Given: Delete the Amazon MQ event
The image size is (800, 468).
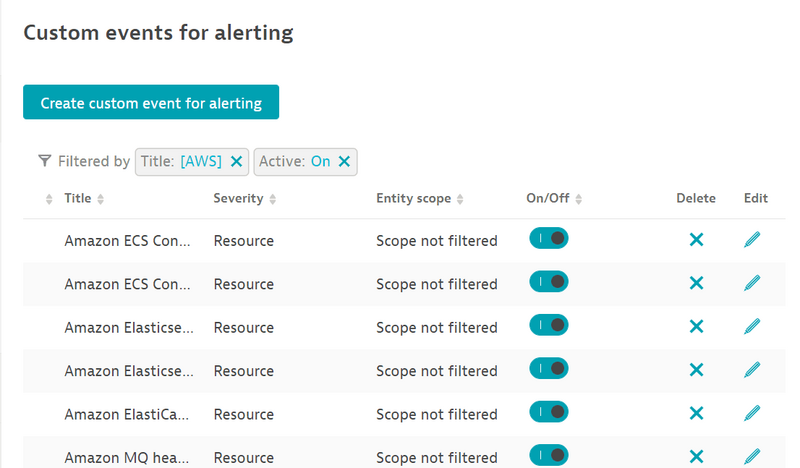Looking at the screenshot, I should 696,456.
